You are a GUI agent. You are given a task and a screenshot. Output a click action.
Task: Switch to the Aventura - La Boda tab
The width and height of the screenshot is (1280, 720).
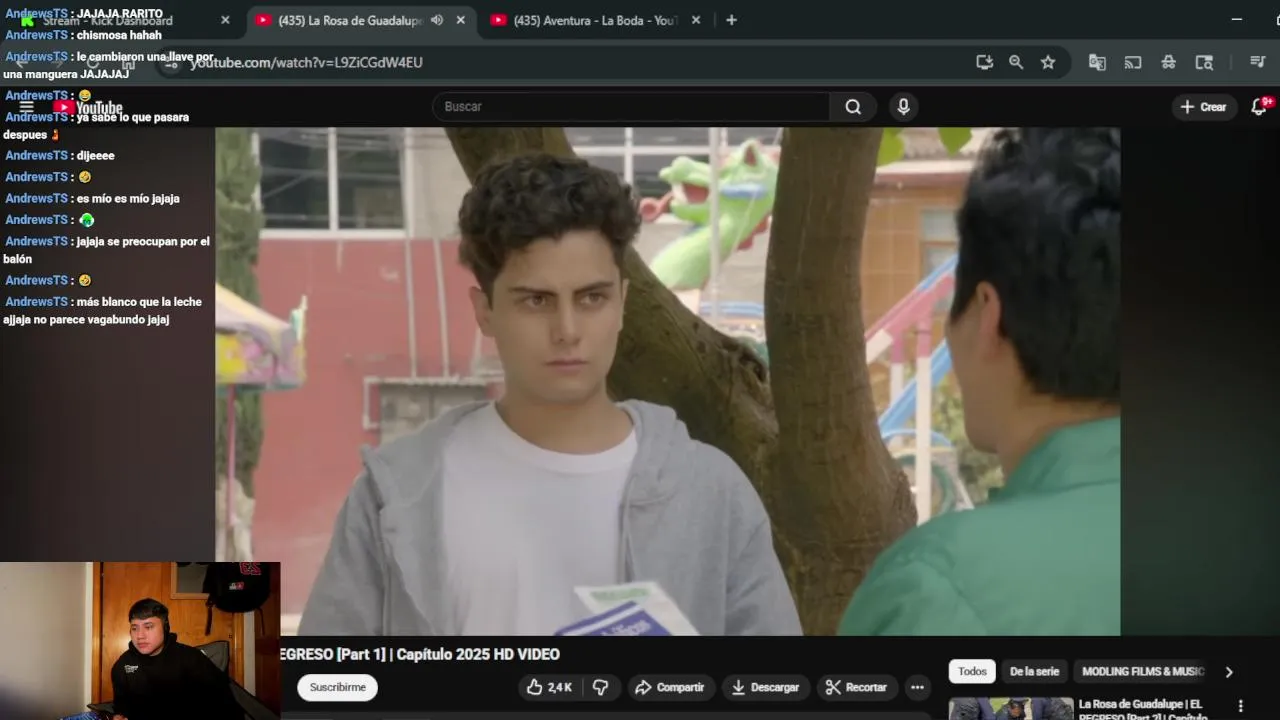click(x=595, y=20)
